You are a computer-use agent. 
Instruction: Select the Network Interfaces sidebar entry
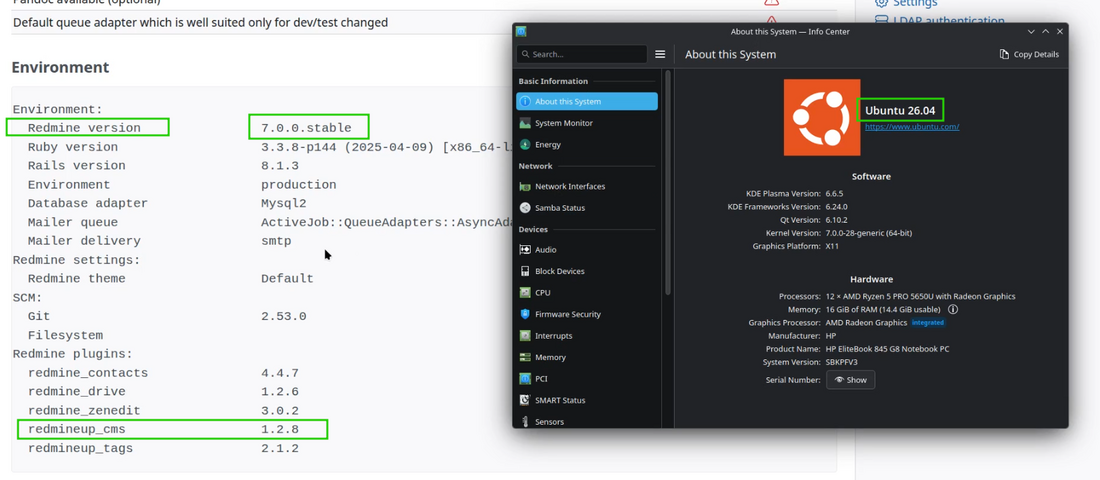coord(587,187)
